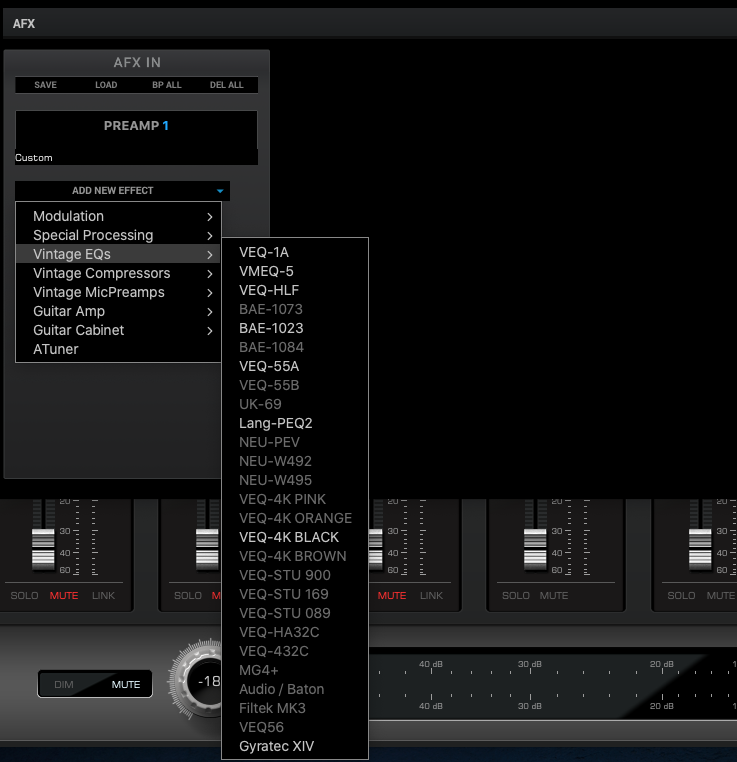Choose VEQ-HA32C equalizer
Screen dimensions: 737x762
click(x=295, y=631)
